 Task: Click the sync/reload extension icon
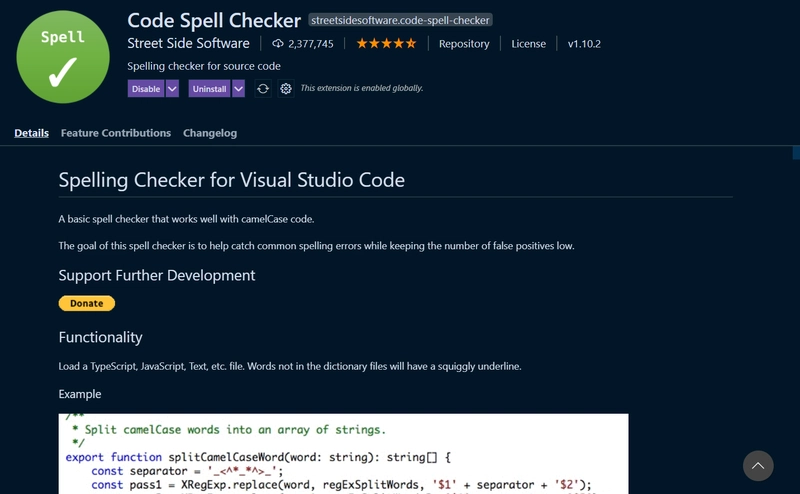tap(263, 89)
